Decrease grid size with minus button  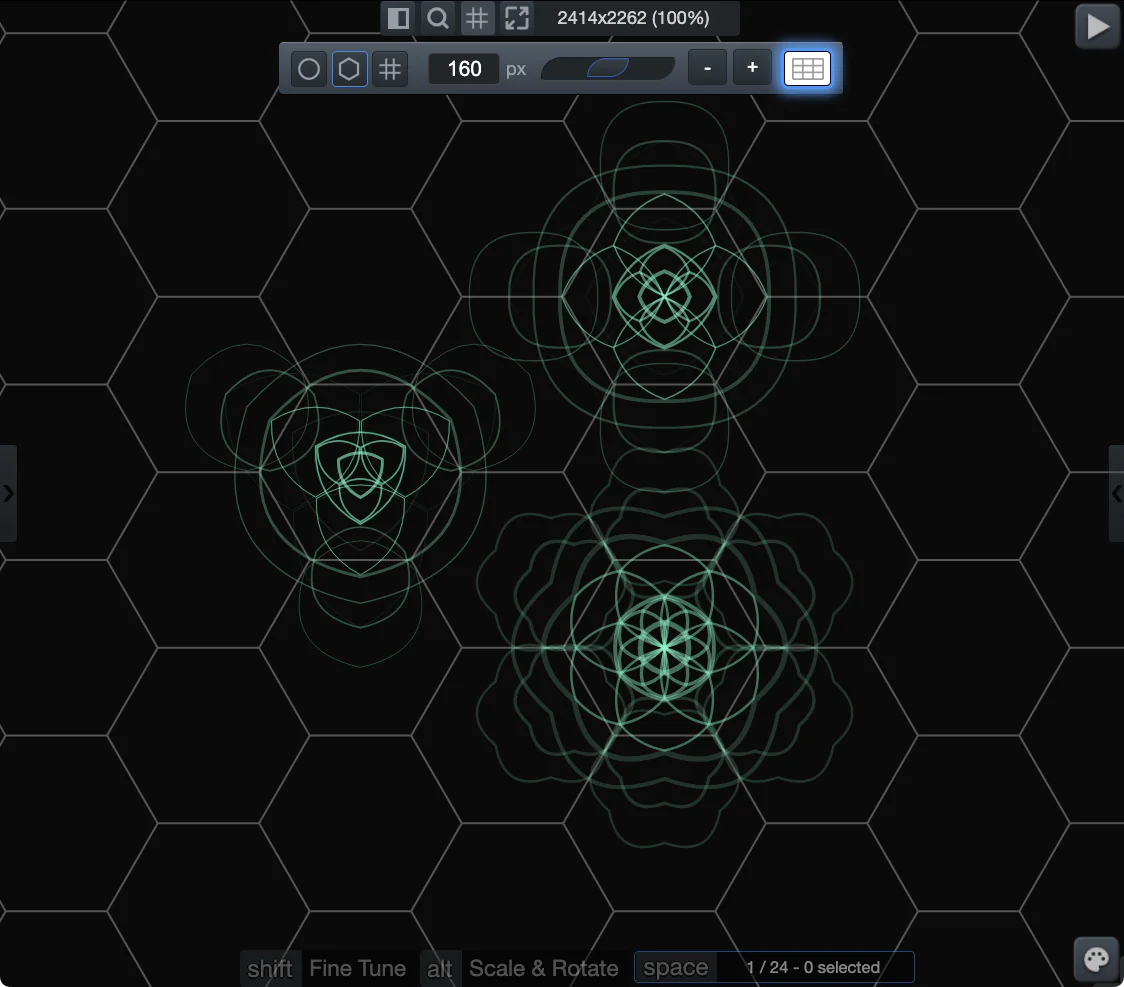708,68
